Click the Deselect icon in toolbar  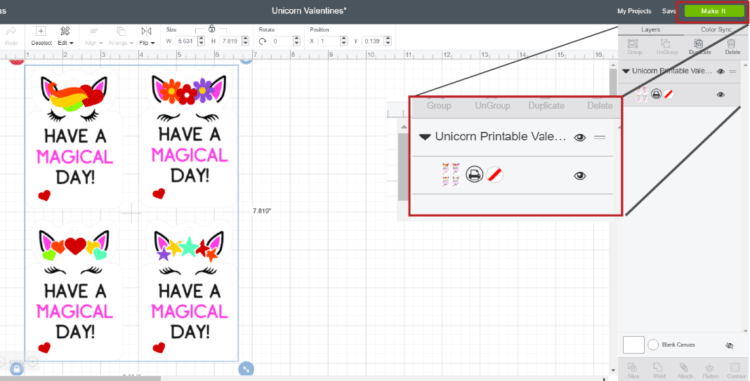tap(41, 32)
